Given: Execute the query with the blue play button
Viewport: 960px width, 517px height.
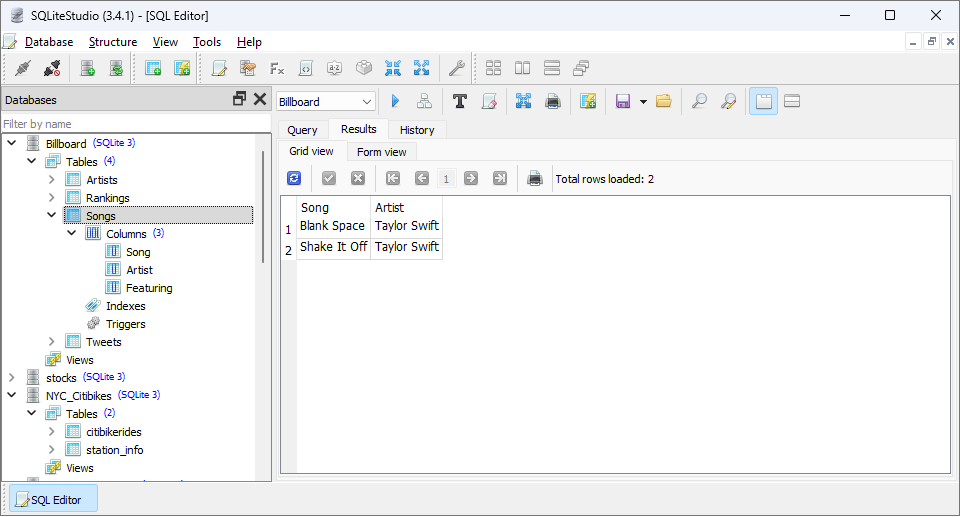Looking at the screenshot, I should click(x=396, y=101).
